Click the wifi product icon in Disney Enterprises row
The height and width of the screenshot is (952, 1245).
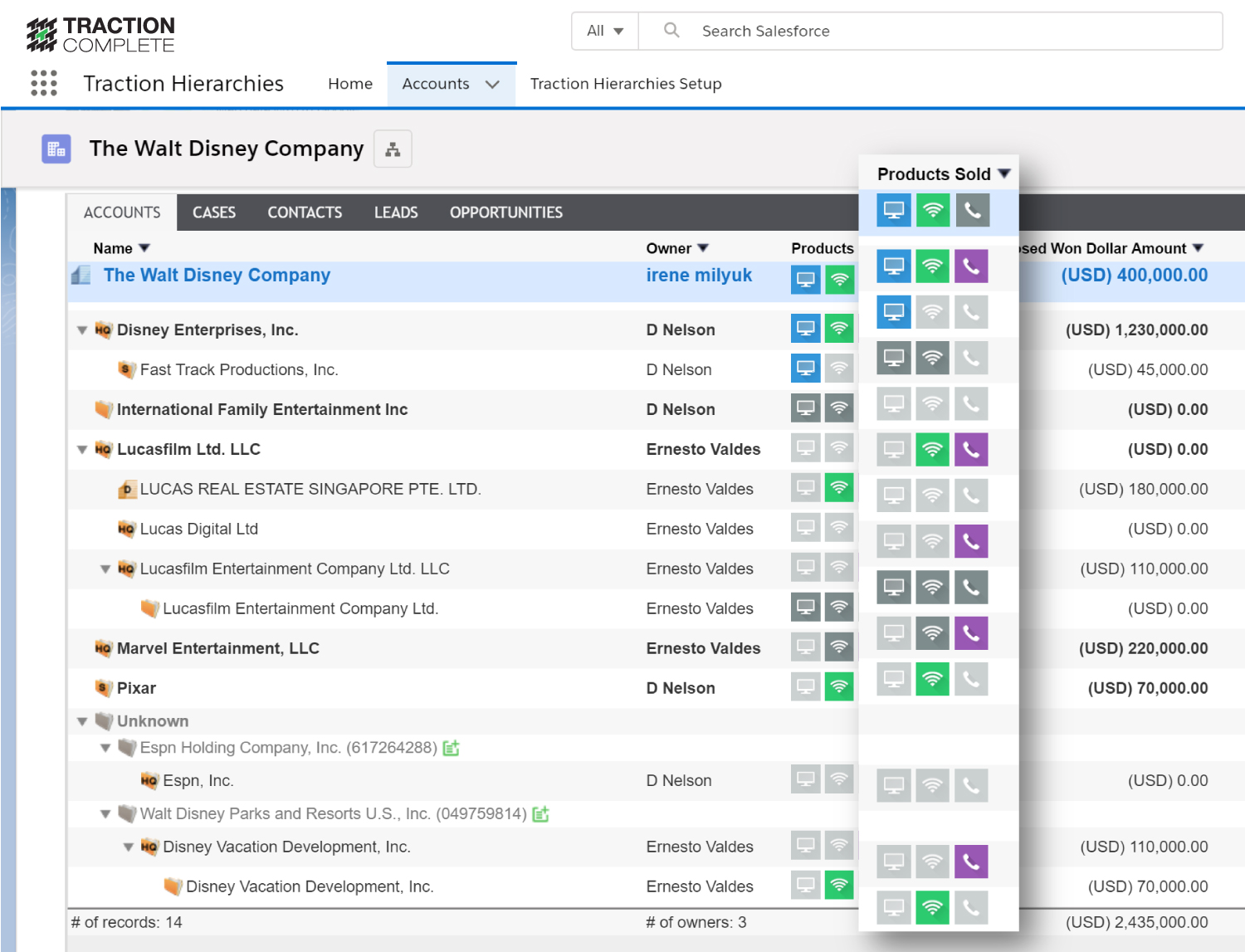839,329
